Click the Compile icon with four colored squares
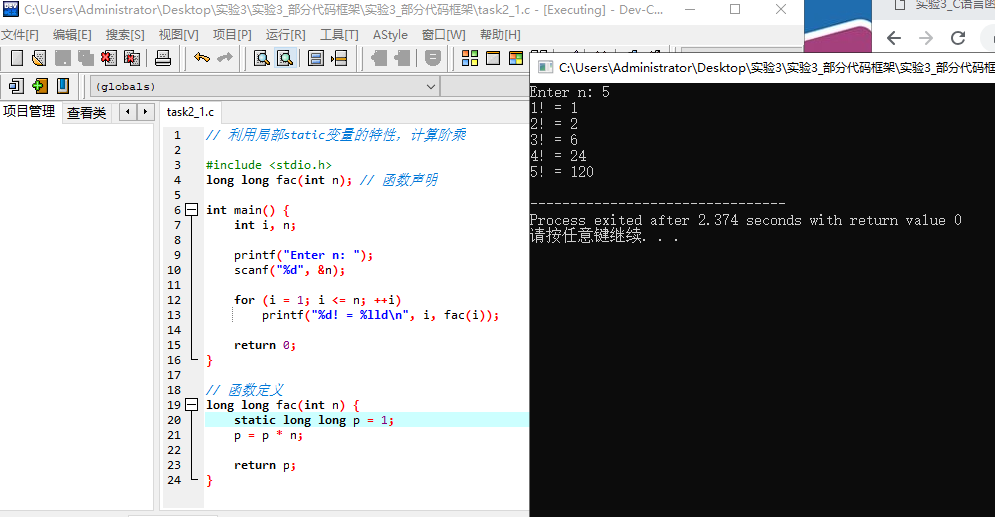This screenshot has width=995, height=517. [x=470, y=58]
